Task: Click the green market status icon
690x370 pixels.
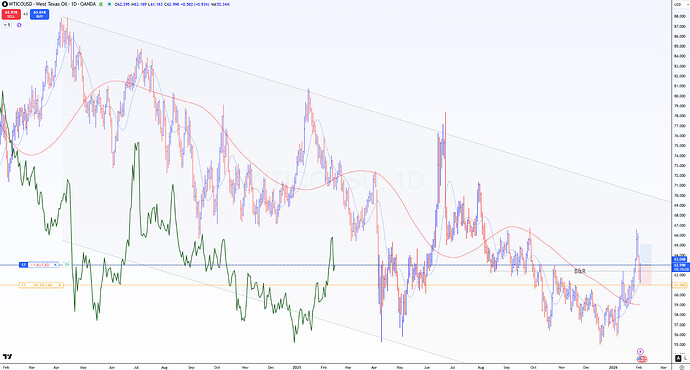Action: (x=101, y=4)
